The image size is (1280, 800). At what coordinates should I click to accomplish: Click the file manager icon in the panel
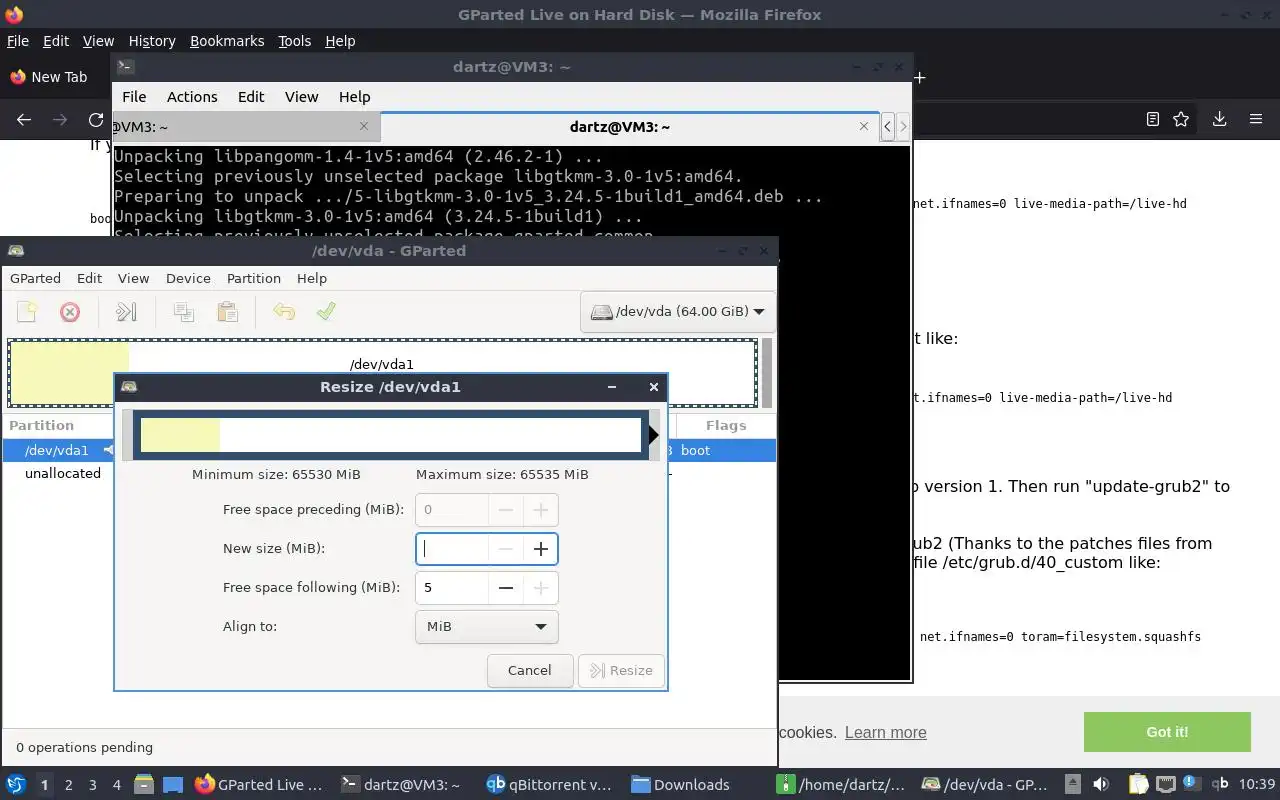[x=143, y=784]
